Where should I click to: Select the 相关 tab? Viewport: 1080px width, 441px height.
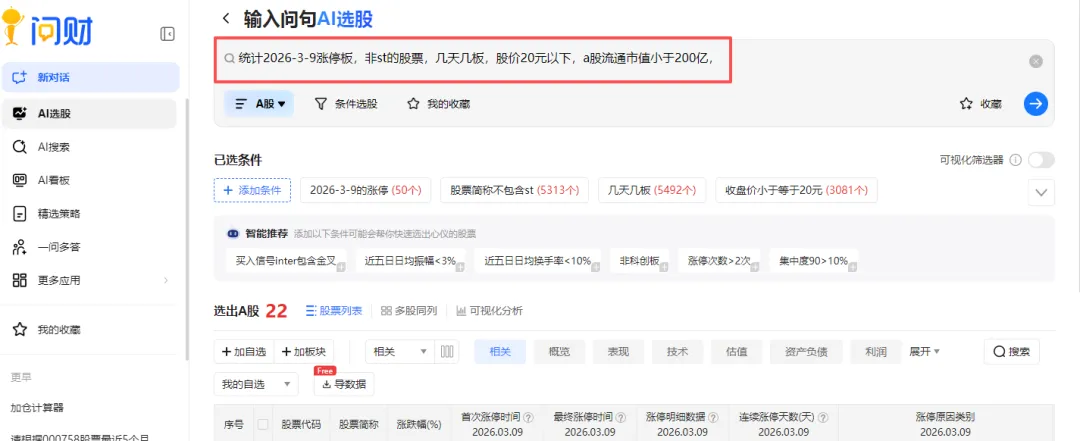(500, 351)
